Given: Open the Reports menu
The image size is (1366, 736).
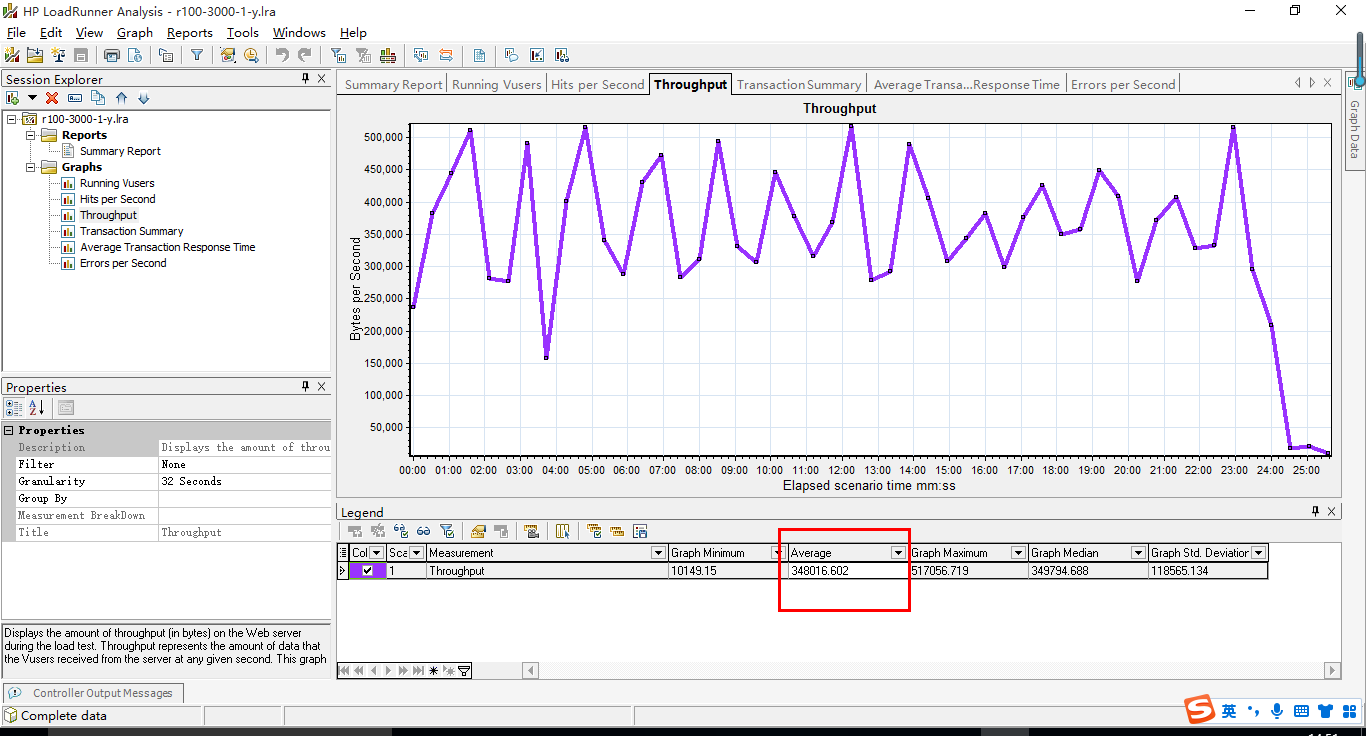Looking at the screenshot, I should [190, 33].
